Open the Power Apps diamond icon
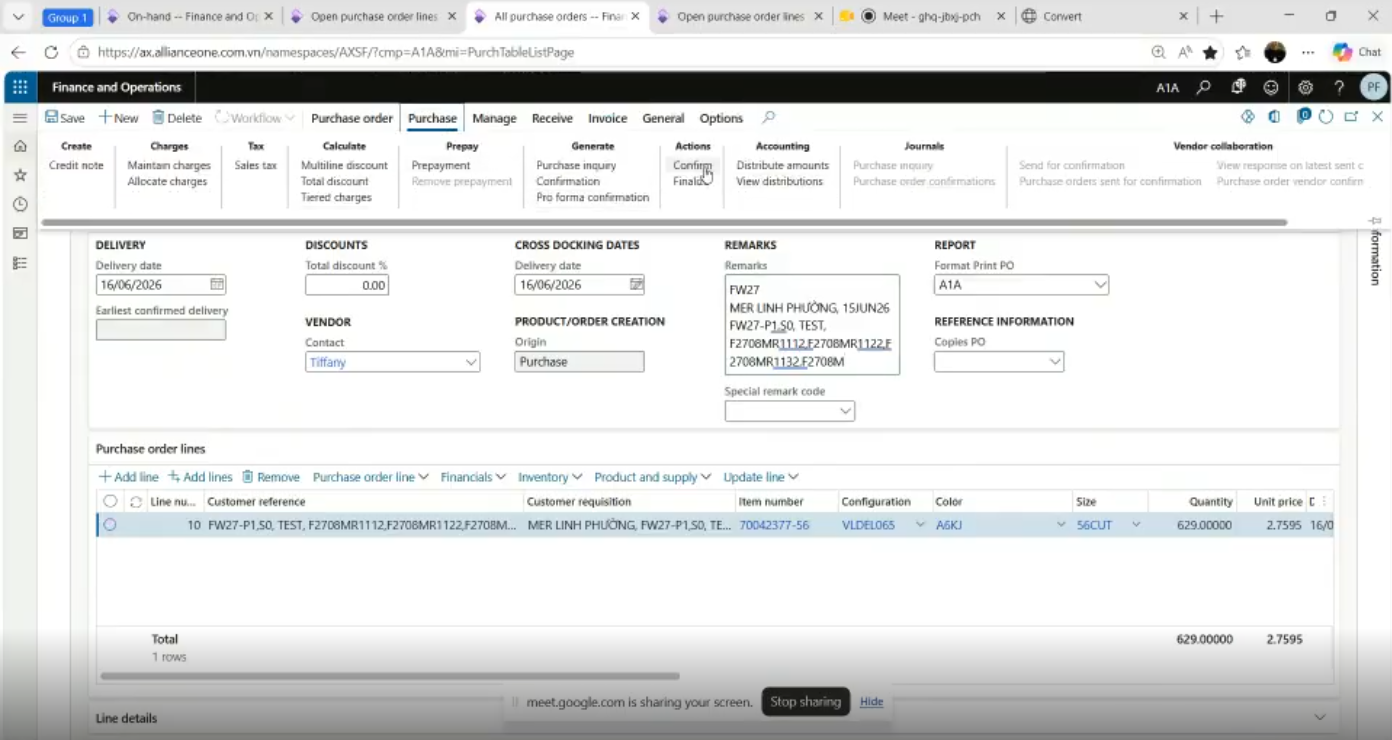This screenshot has width=1392, height=740. click(1248, 117)
